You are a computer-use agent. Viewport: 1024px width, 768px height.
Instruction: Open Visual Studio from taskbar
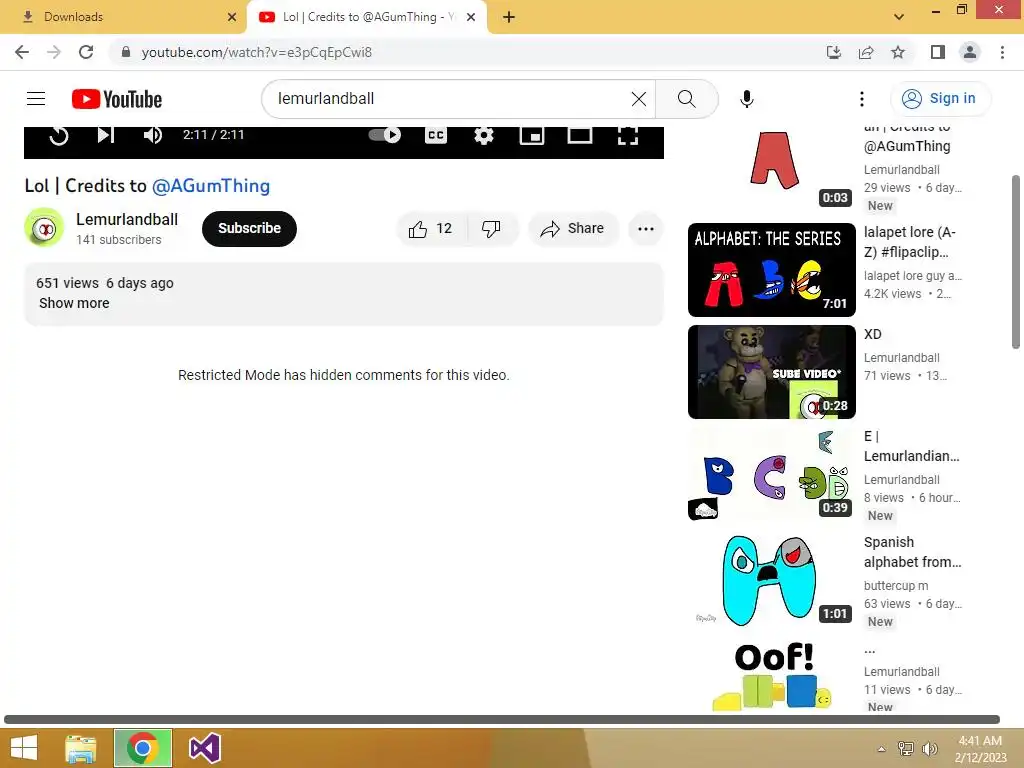(x=204, y=748)
